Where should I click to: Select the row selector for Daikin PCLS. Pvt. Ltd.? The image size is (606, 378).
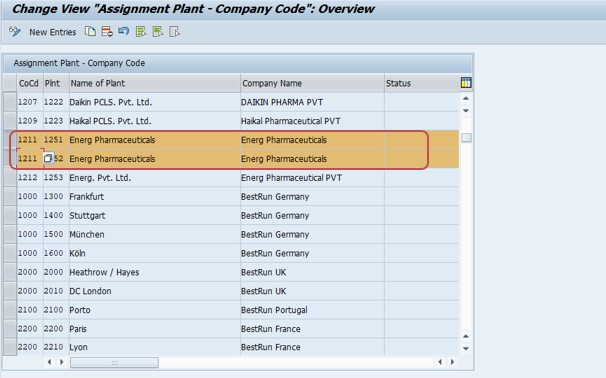(x=10, y=102)
